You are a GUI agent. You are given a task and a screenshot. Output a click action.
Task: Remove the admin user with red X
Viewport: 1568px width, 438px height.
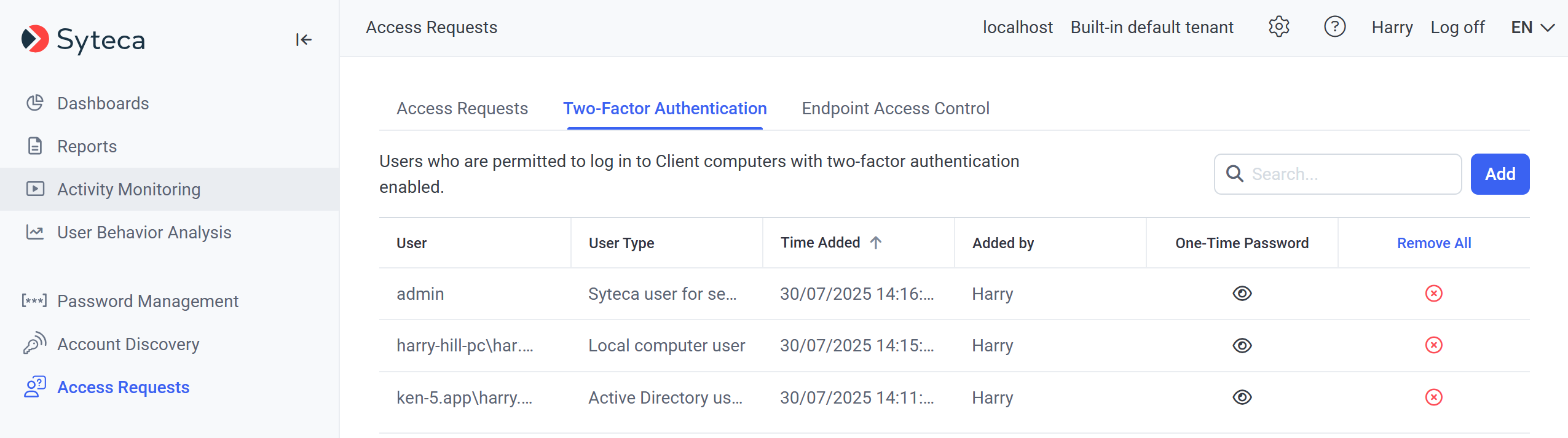tap(1433, 294)
